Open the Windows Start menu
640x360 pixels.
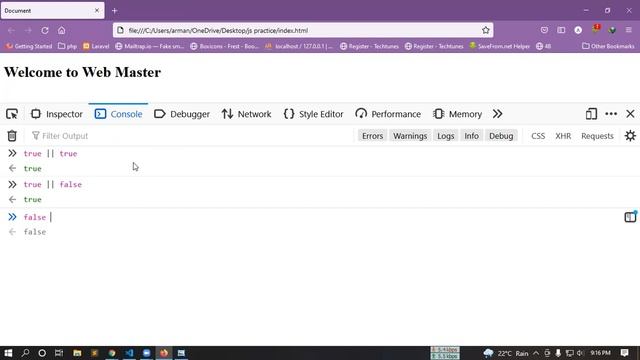[8, 353]
